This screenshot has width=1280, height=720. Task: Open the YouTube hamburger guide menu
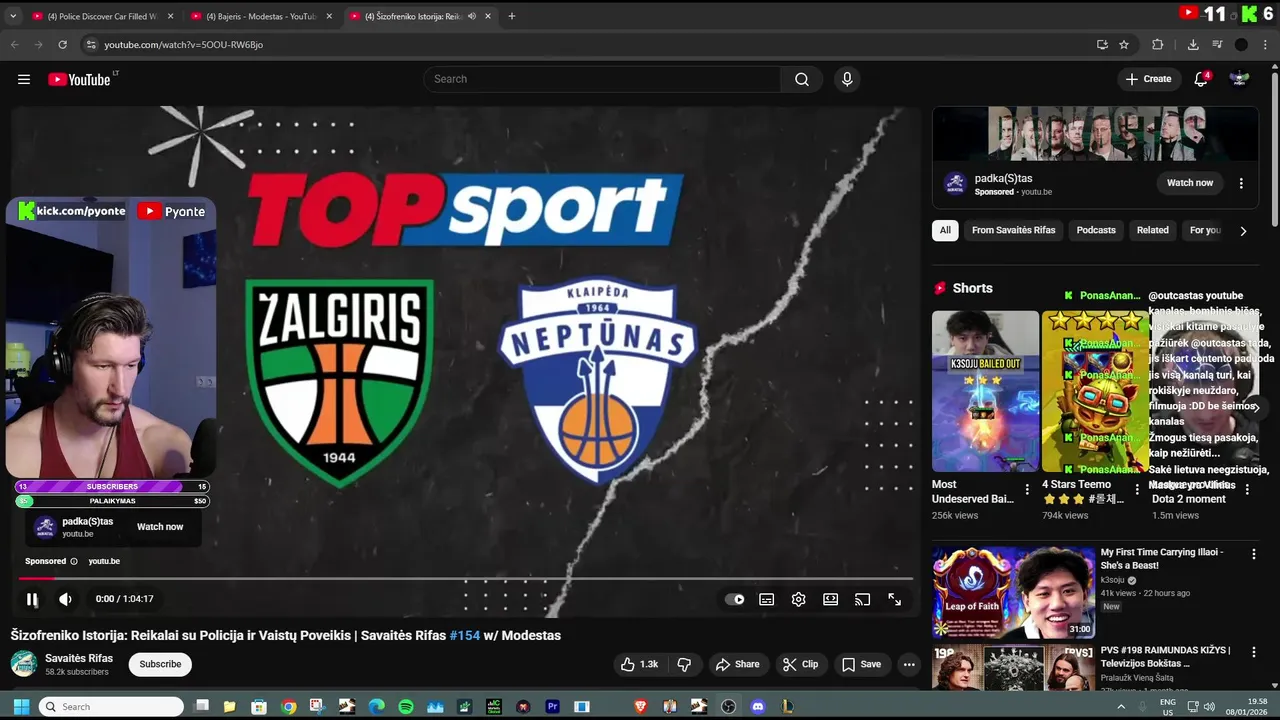(x=24, y=79)
